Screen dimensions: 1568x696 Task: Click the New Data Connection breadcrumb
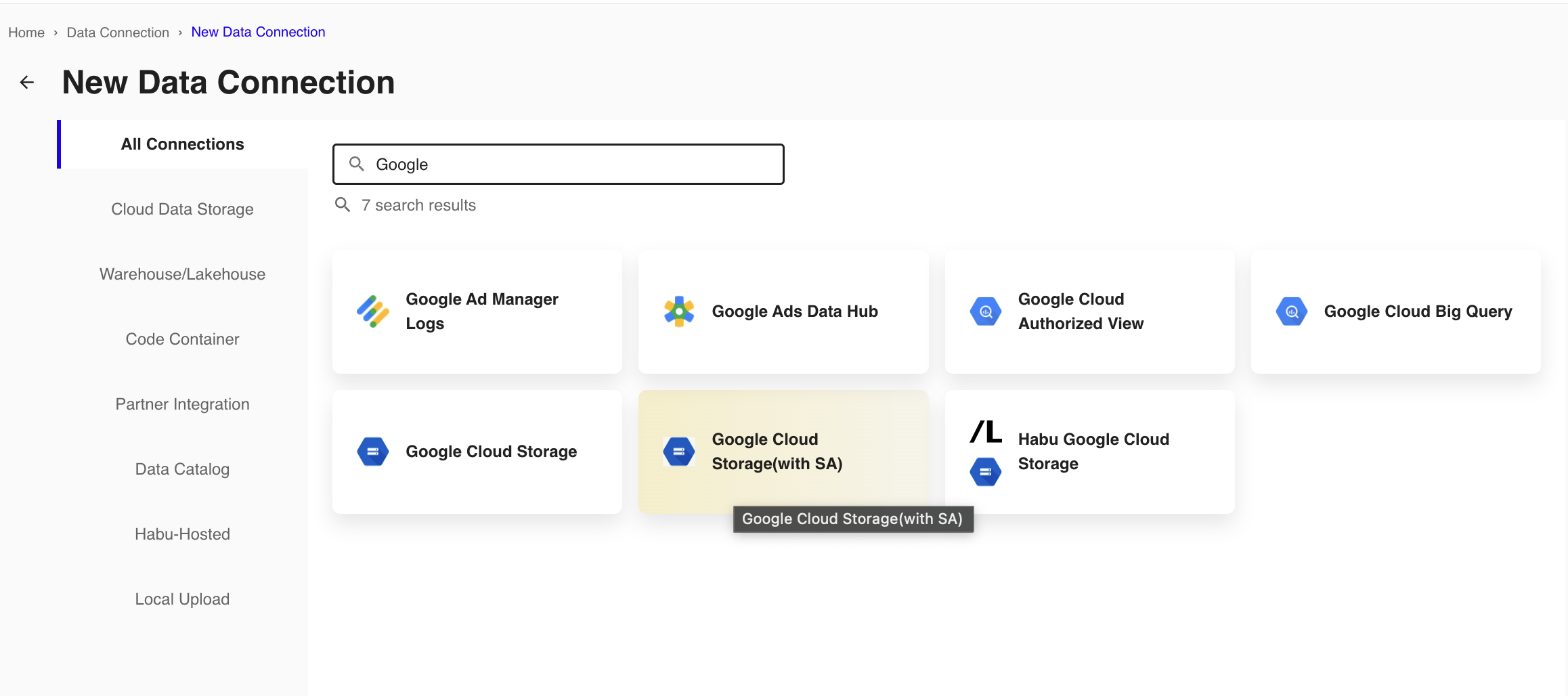coord(258,32)
